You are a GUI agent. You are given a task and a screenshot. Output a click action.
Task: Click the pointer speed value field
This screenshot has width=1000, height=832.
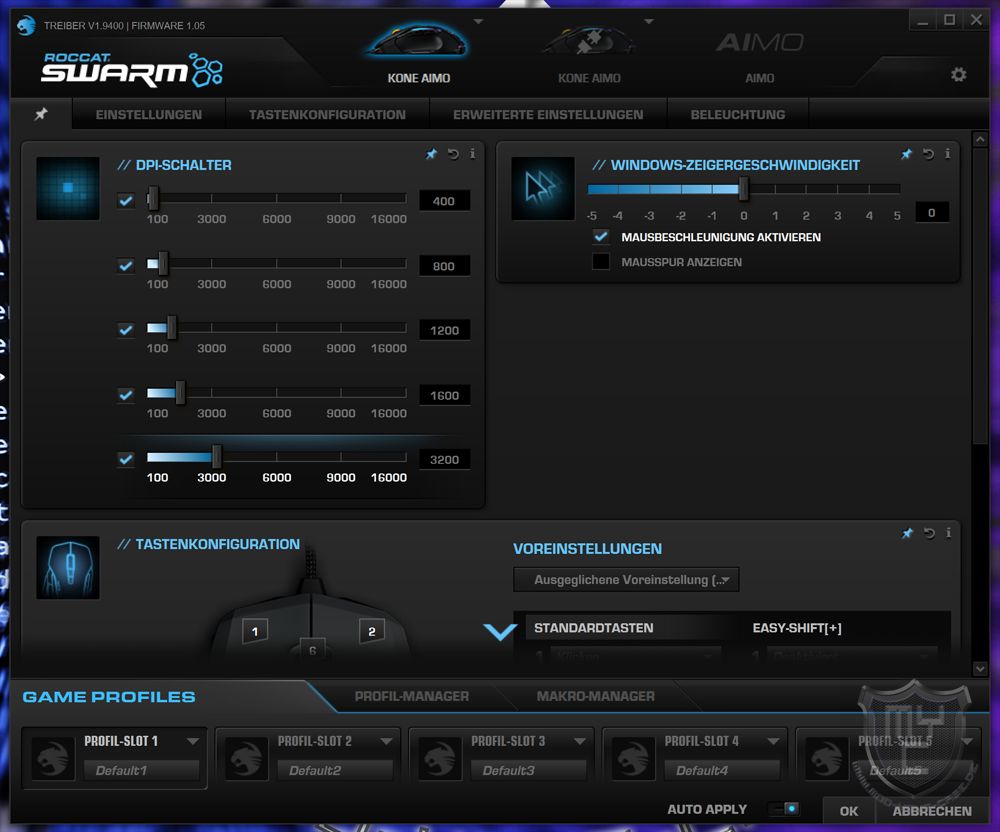click(932, 212)
